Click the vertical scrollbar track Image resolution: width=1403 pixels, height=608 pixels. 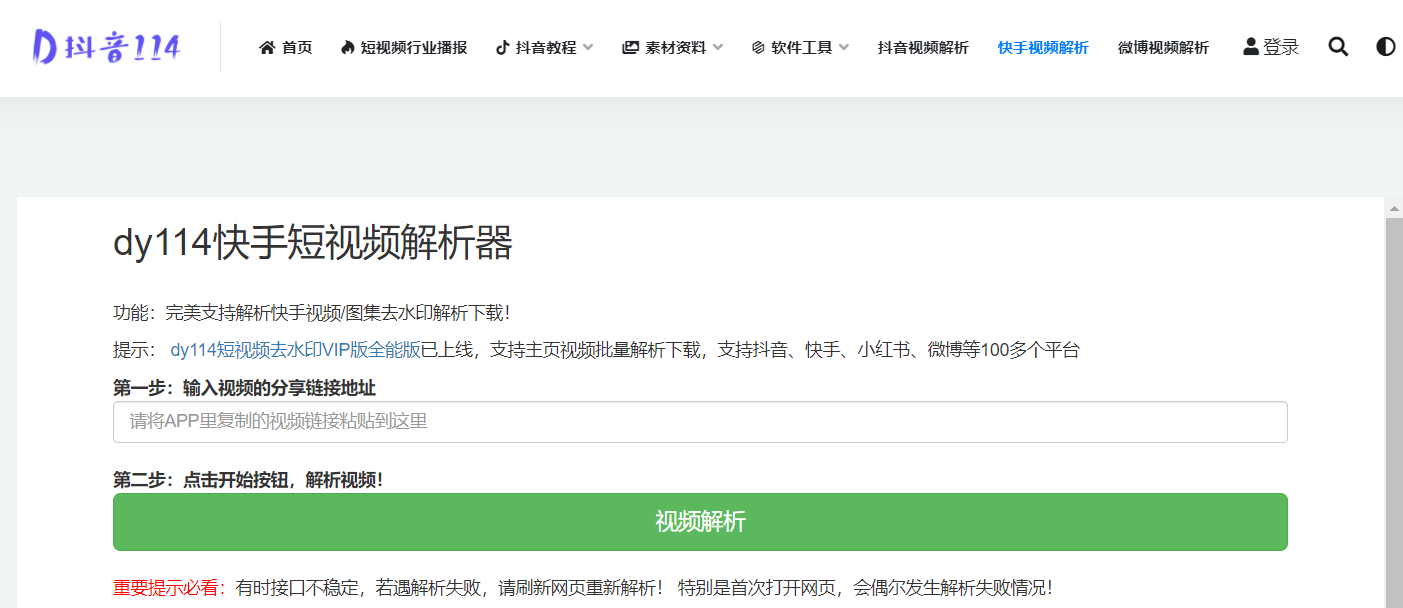(1394, 412)
